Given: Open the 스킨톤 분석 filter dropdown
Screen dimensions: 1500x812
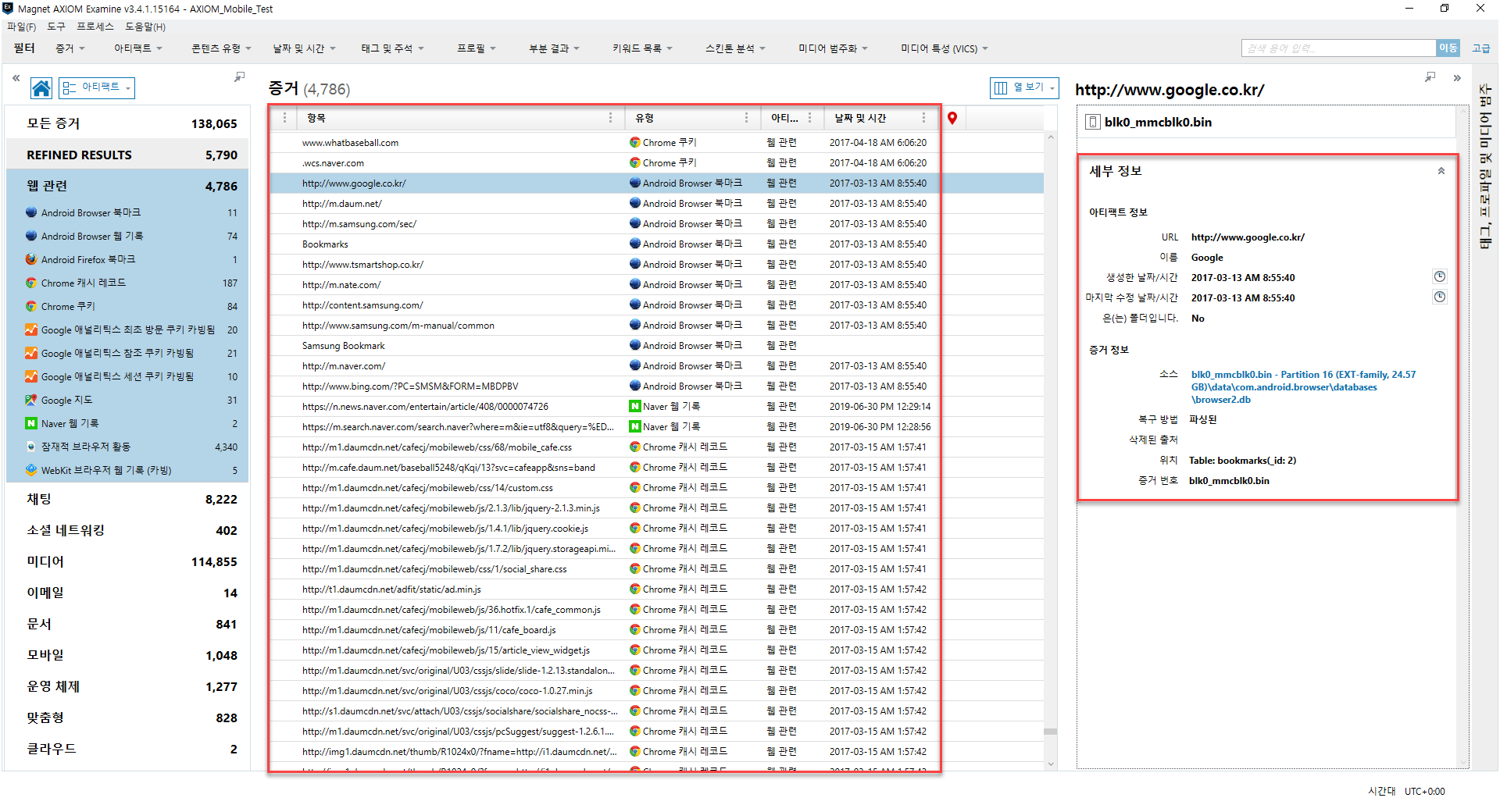Looking at the screenshot, I should tap(735, 48).
